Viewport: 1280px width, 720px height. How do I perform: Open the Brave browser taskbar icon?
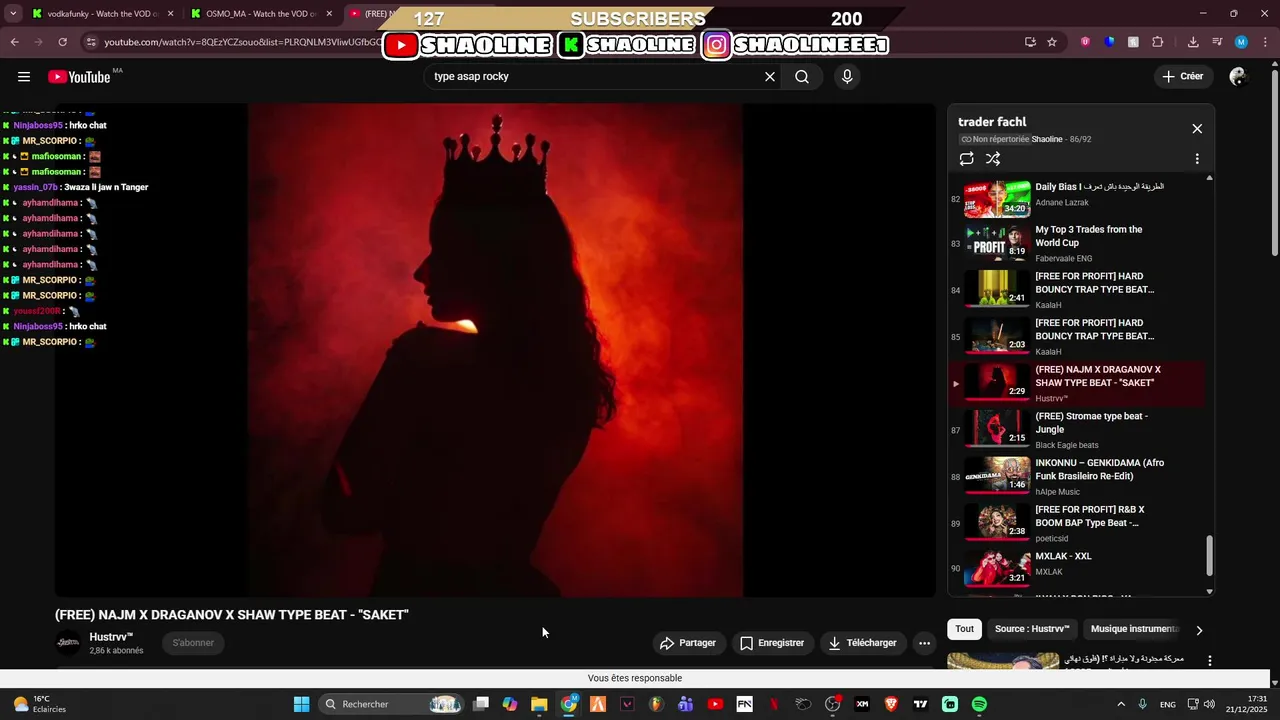point(891,704)
